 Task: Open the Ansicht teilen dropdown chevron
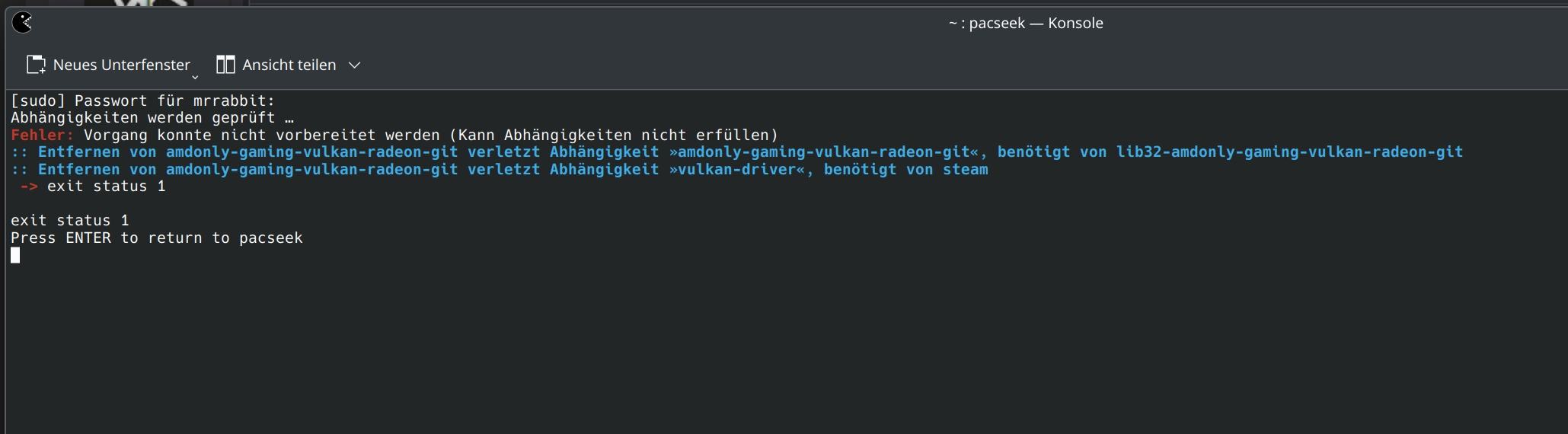point(354,65)
